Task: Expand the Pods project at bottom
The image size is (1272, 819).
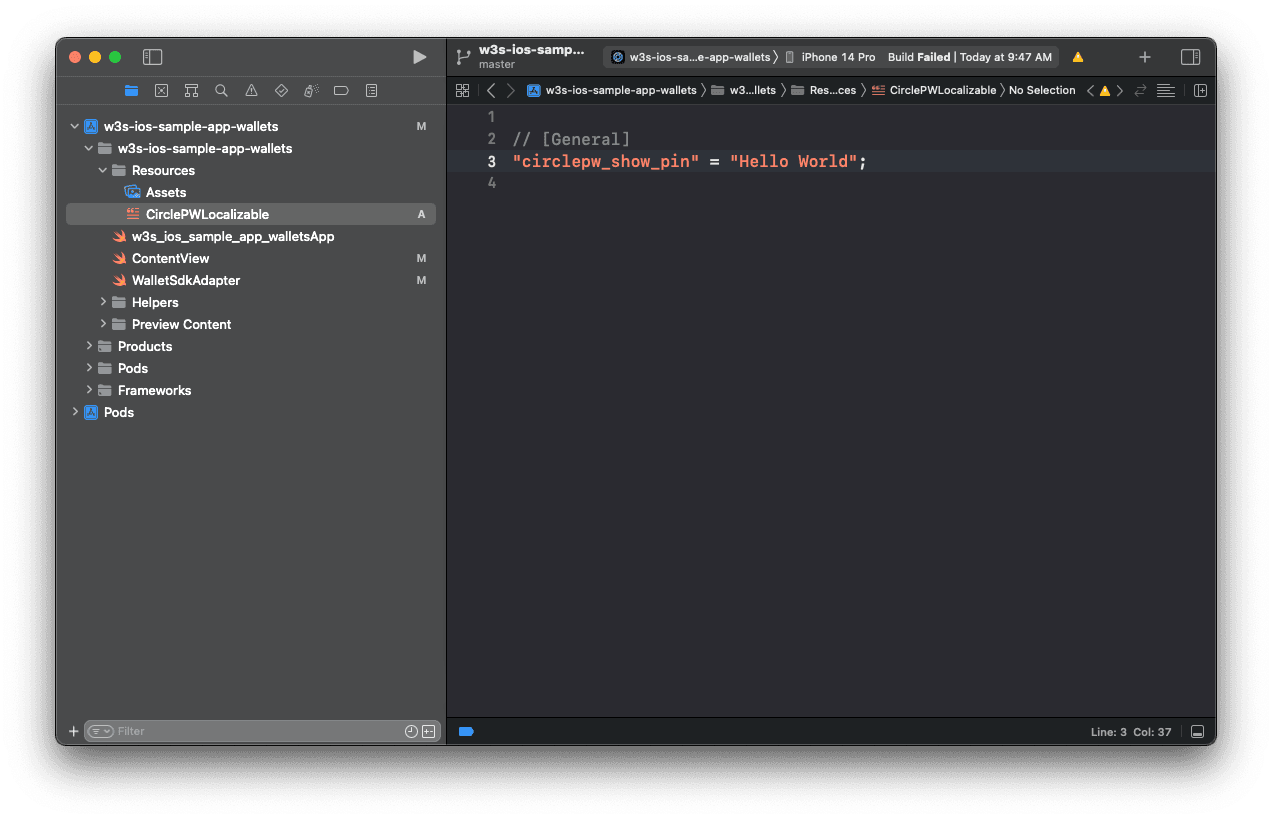Action: coord(75,412)
